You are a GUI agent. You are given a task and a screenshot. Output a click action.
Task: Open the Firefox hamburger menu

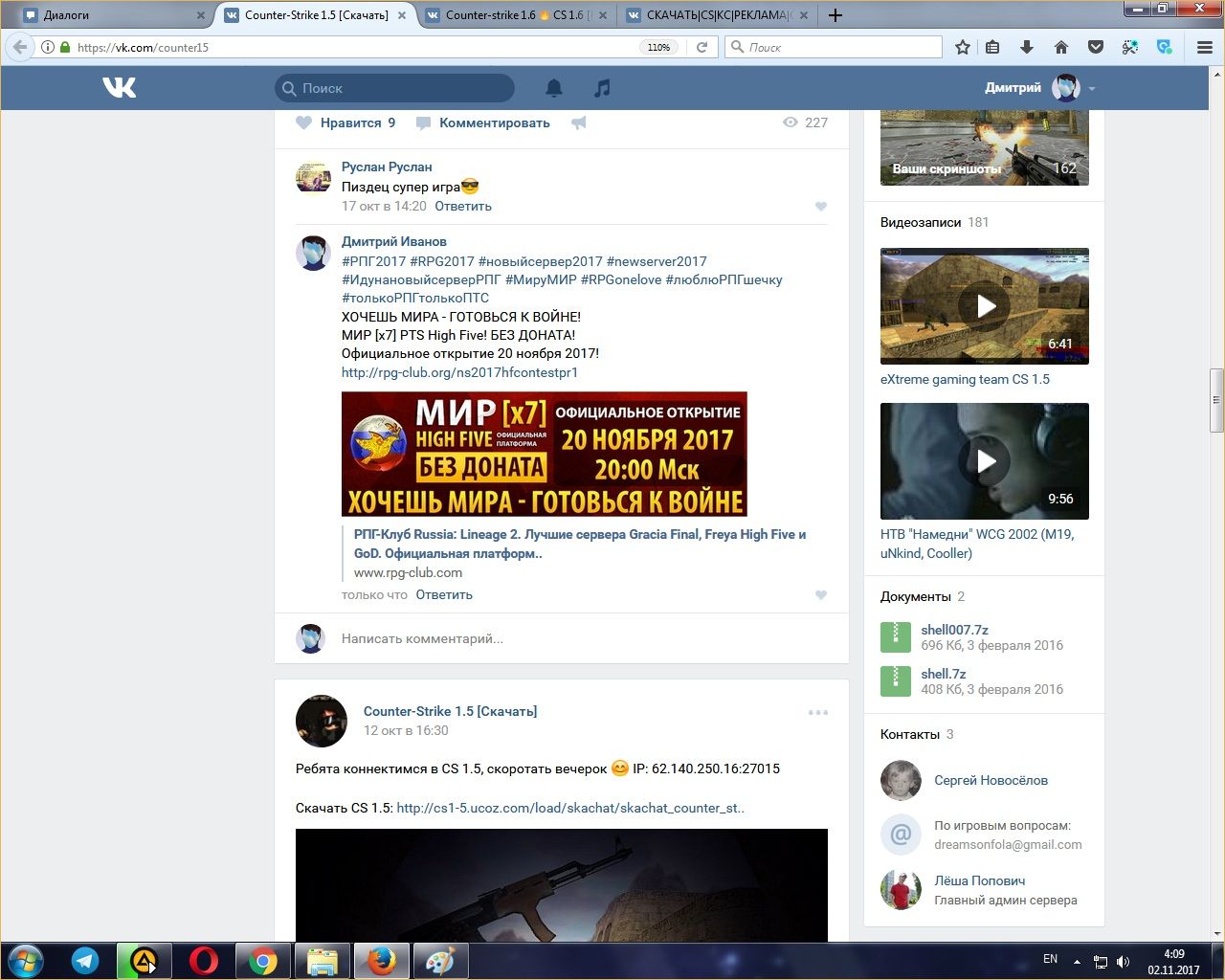tap(1205, 47)
